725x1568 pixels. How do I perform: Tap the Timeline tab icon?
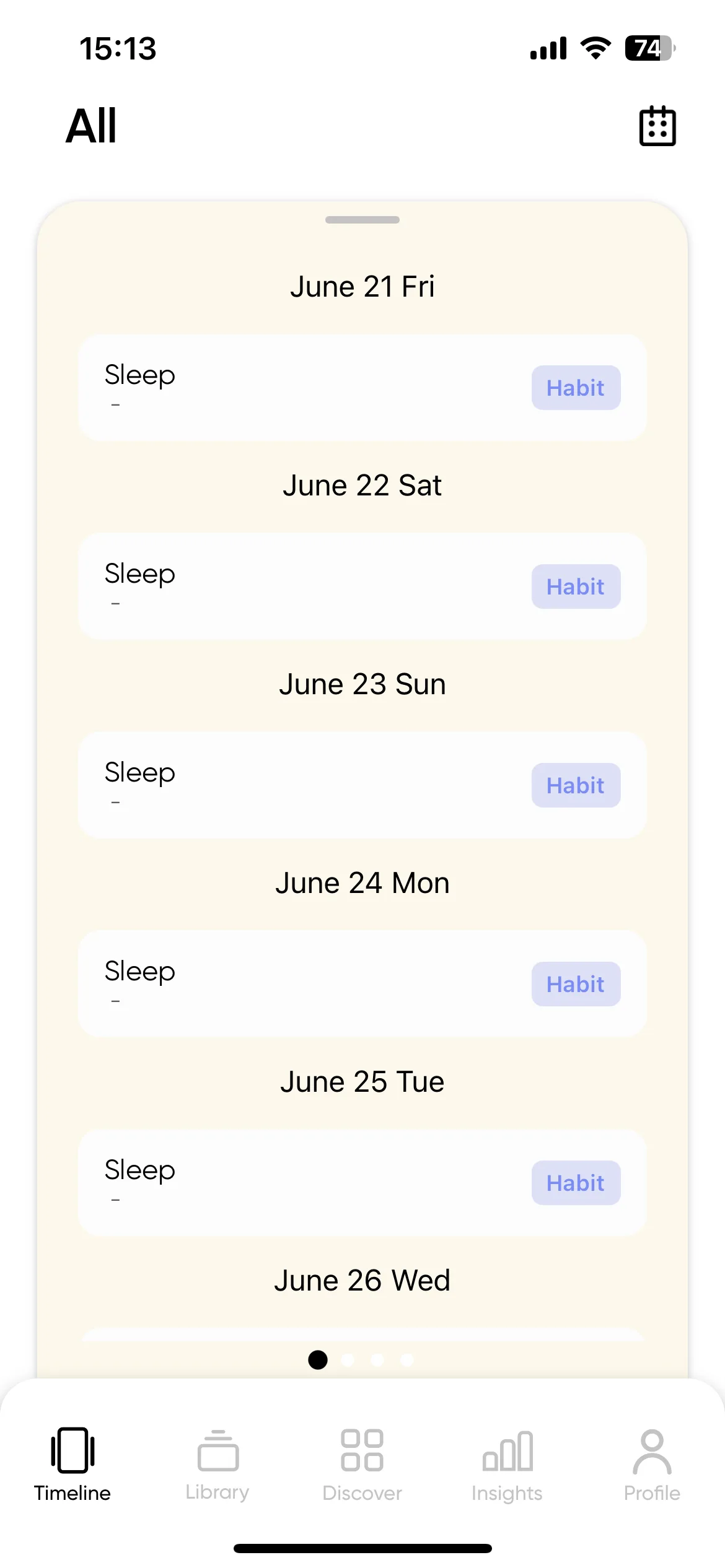[x=72, y=1450]
